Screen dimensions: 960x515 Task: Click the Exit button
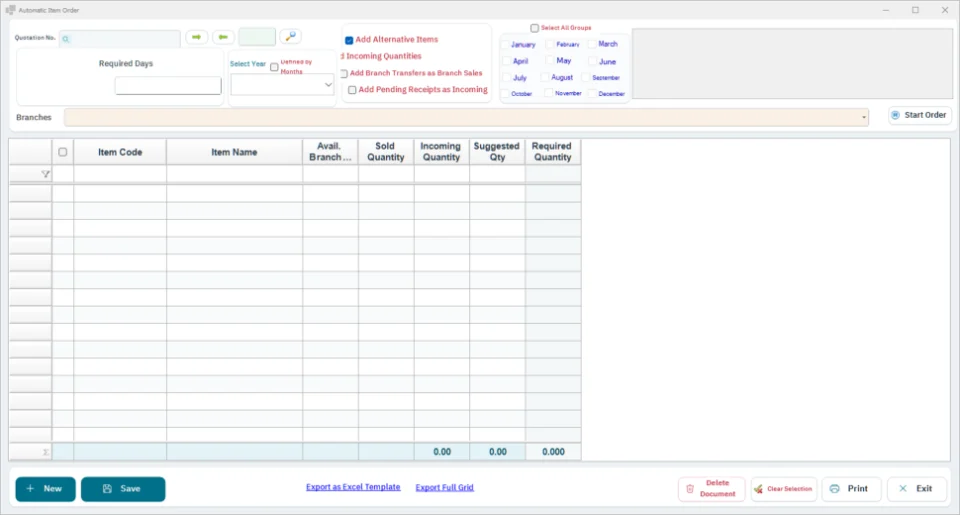point(917,489)
